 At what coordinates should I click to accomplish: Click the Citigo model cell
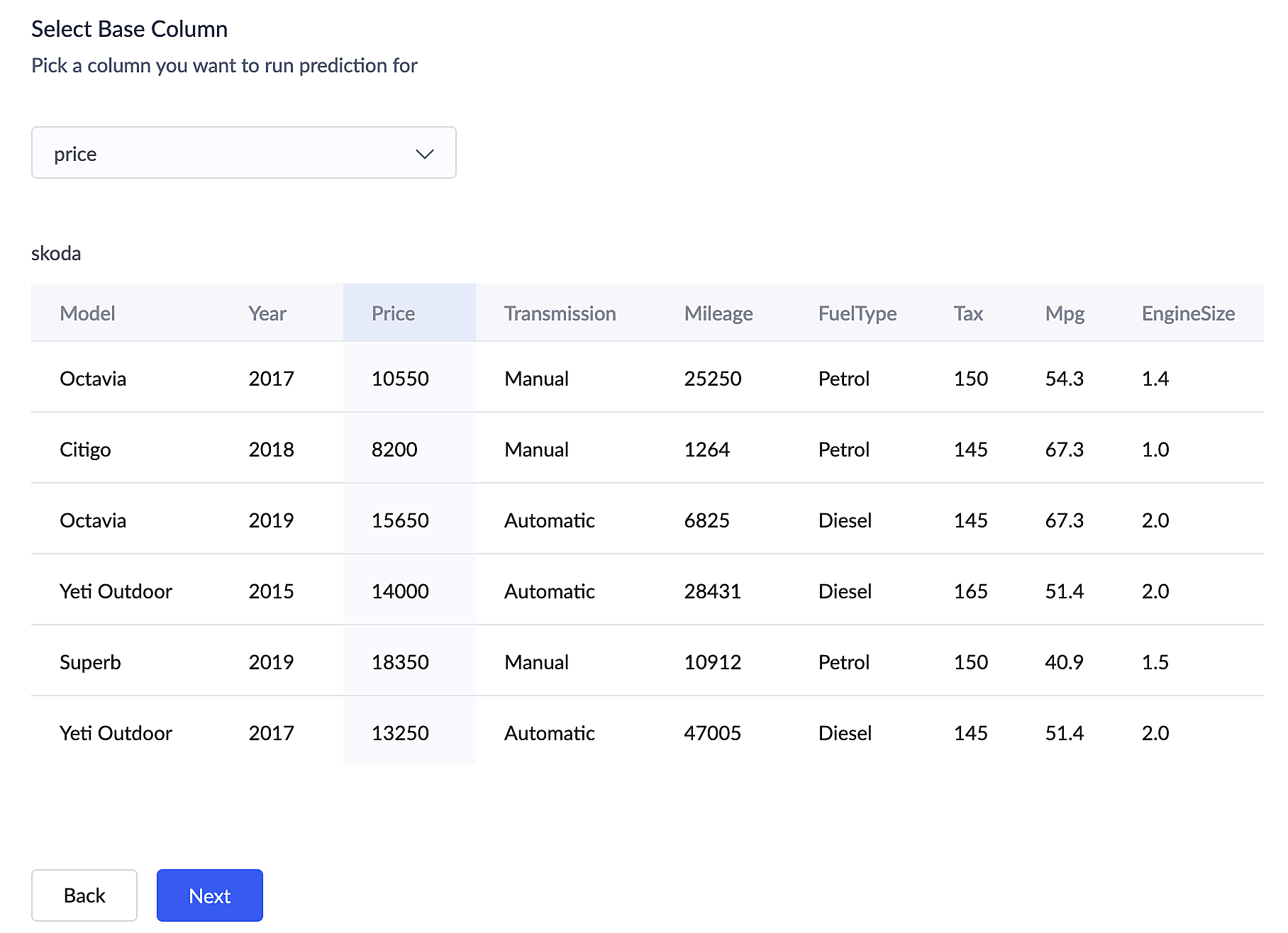pos(85,449)
